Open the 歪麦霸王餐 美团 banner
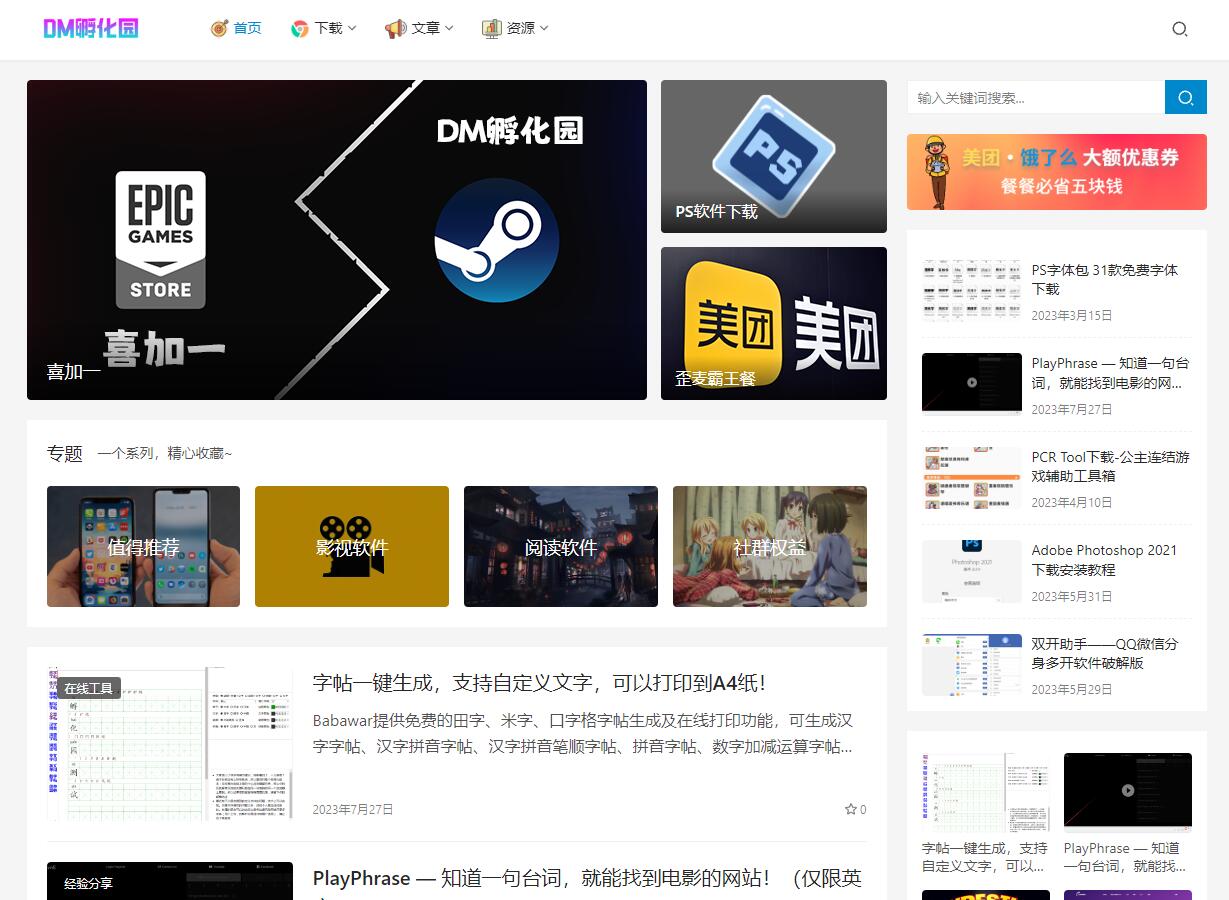This screenshot has width=1229, height=900. pyautogui.click(x=774, y=323)
